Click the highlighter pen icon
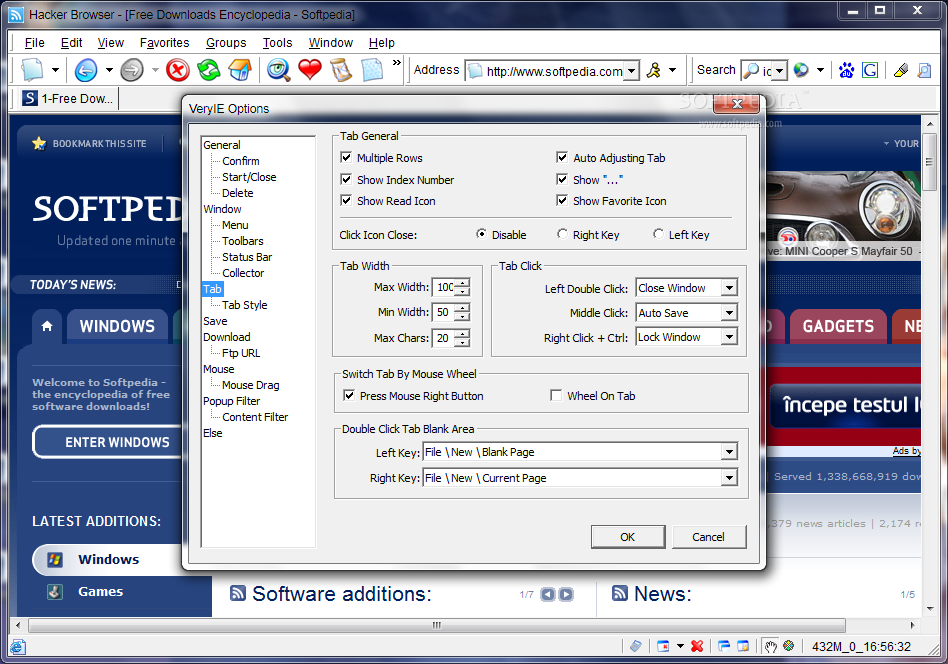The image size is (948, 664). click(x=901, y=71)
